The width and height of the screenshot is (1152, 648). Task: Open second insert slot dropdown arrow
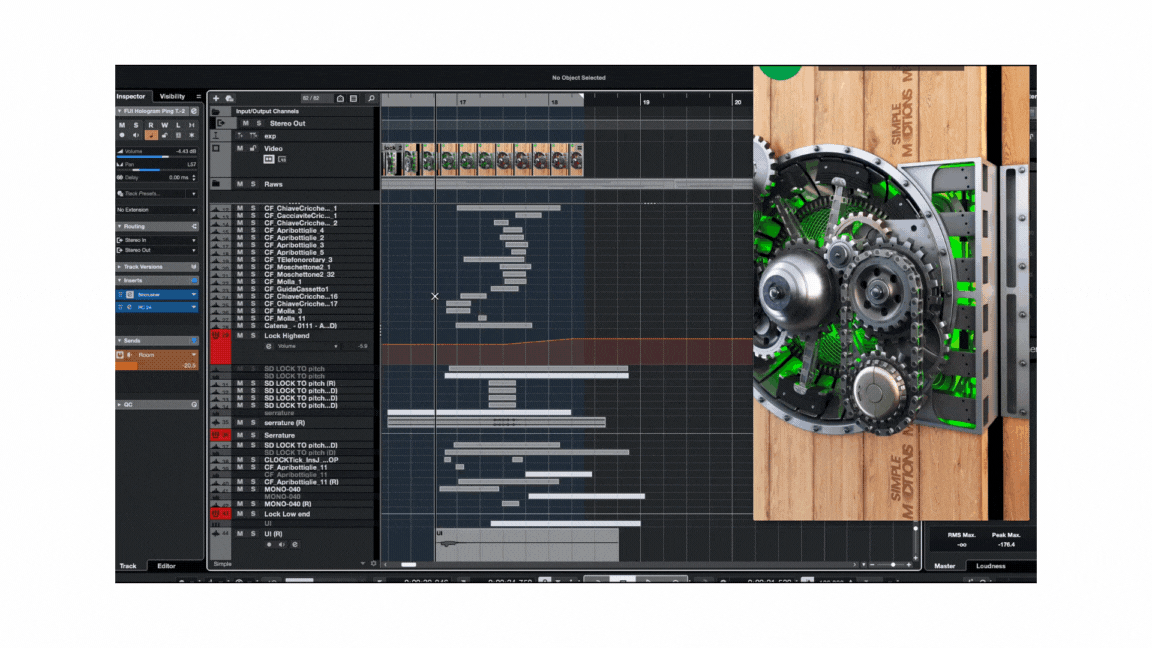[194, 307]
